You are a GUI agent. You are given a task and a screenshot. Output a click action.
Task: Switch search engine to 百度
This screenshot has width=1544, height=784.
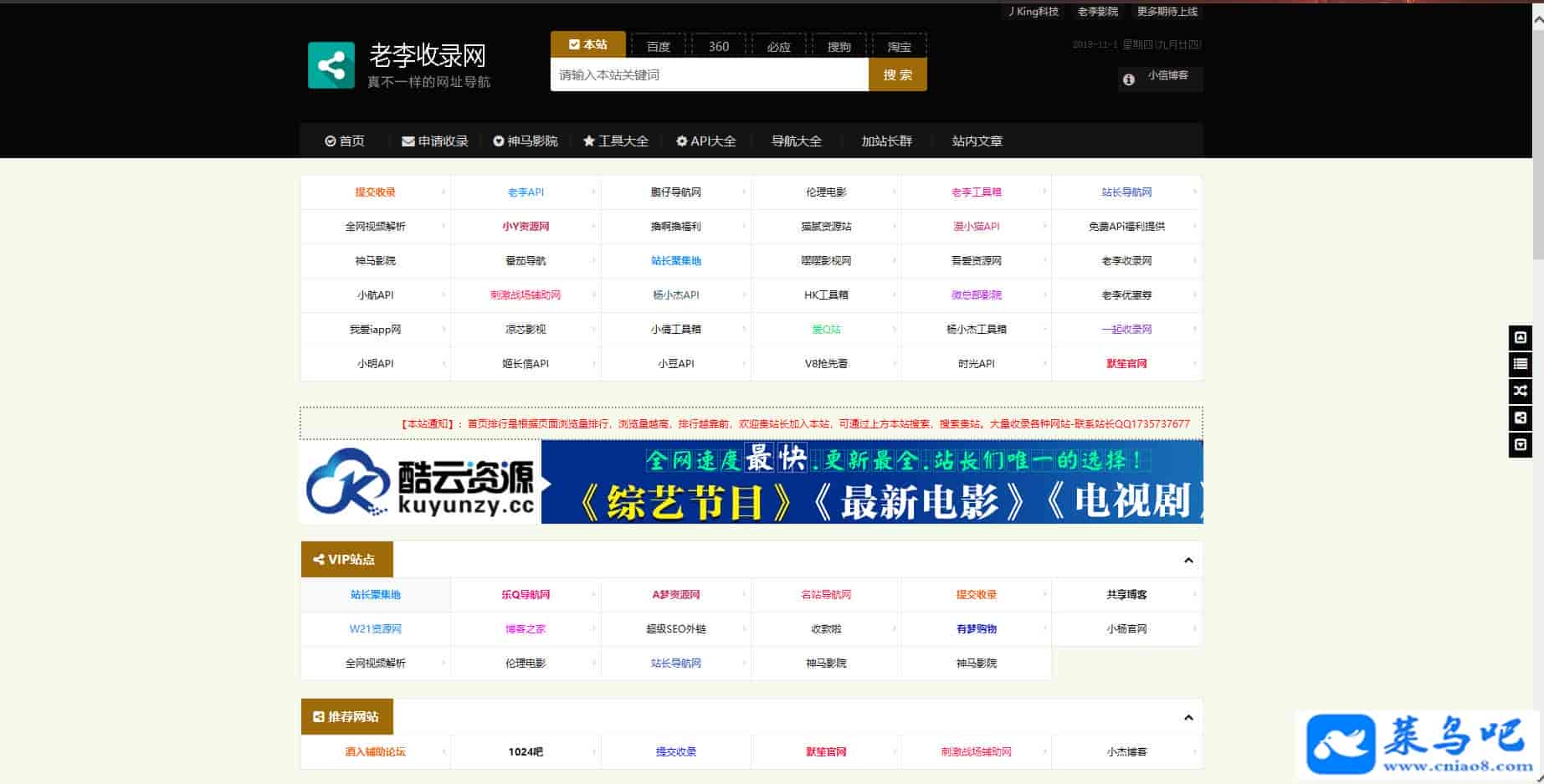coord(659,47)
